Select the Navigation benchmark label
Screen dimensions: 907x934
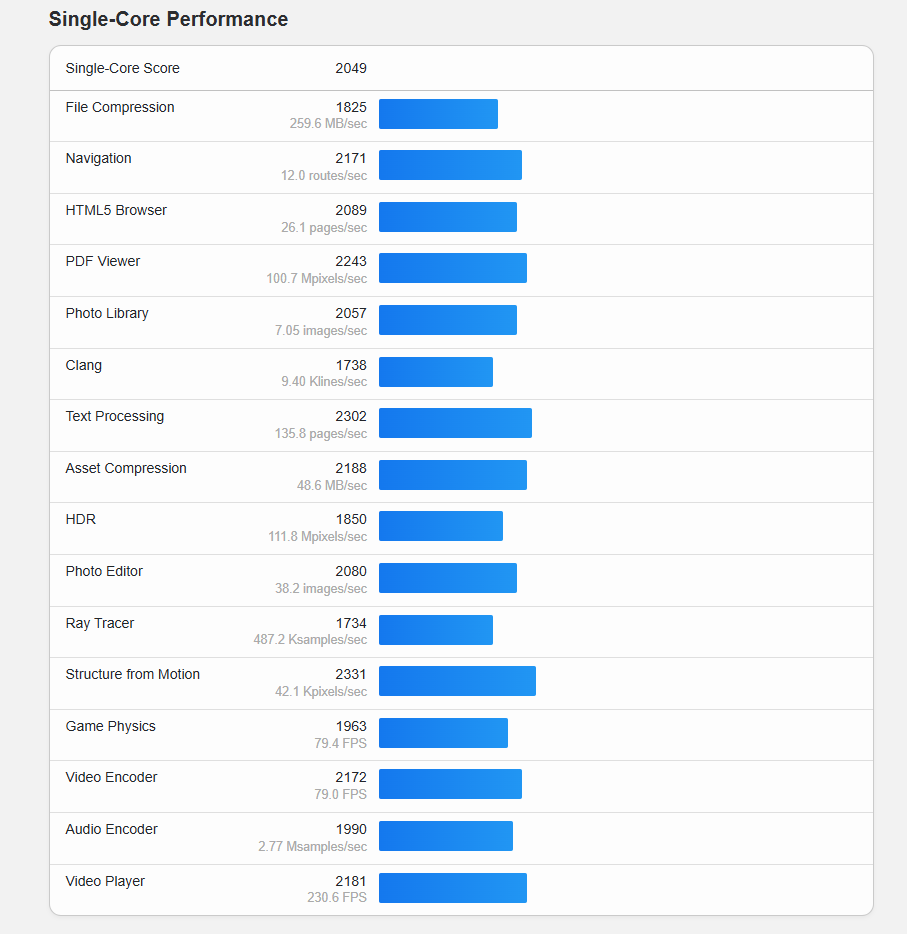click(98, 158)
